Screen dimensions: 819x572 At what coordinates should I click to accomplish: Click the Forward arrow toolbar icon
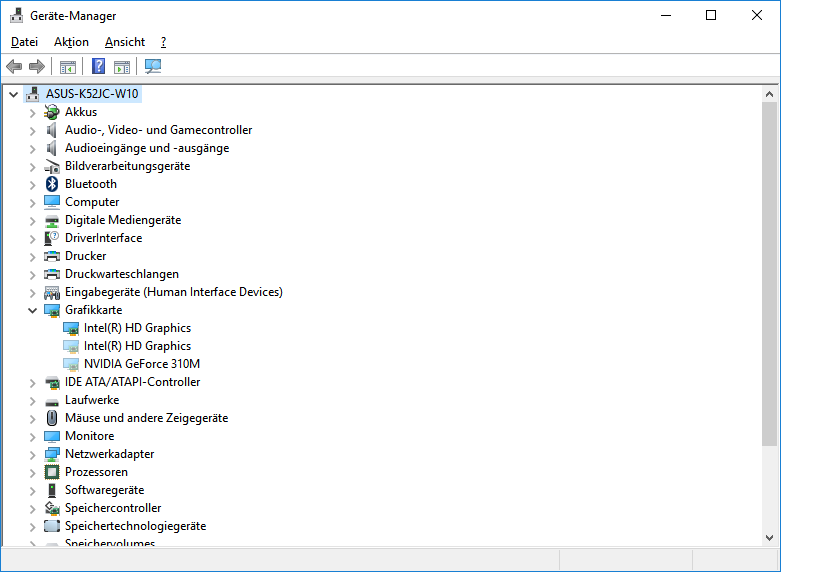tap(37, 66)
